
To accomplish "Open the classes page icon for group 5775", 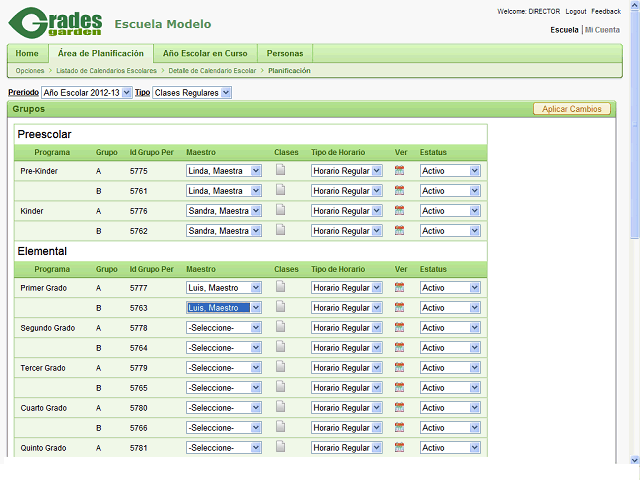I will 280,169.
